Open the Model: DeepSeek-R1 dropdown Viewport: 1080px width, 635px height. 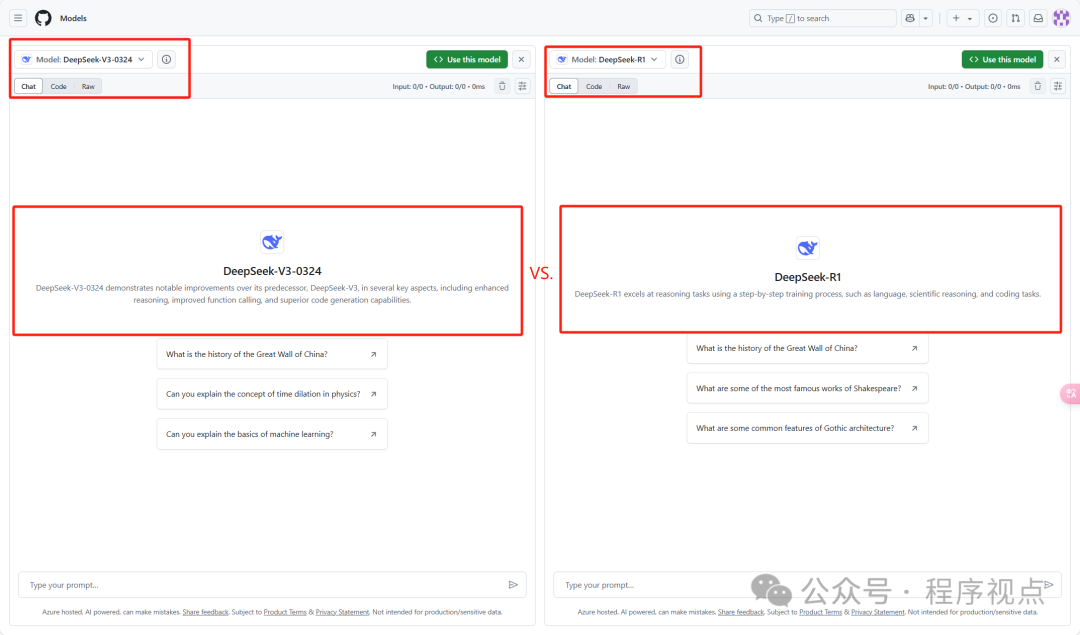point(608,59)
